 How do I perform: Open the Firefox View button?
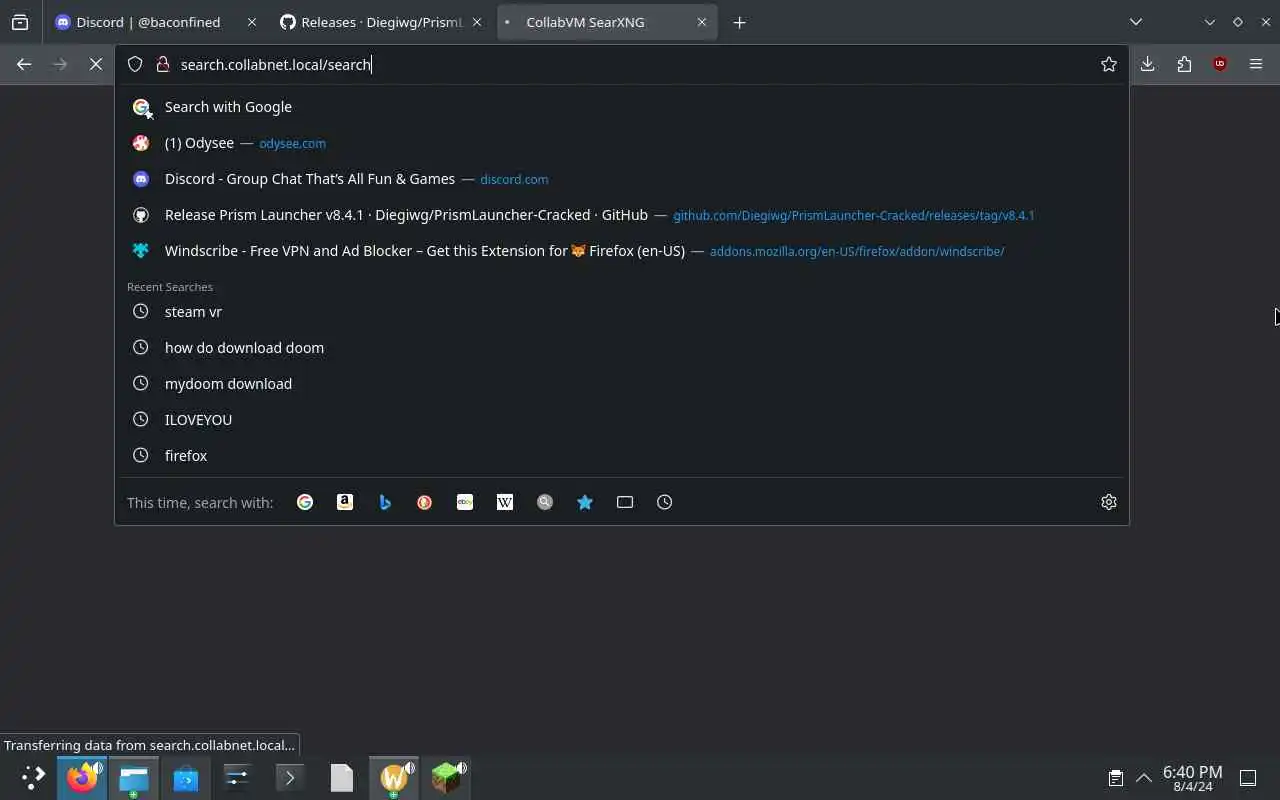[x=20, y=22]
